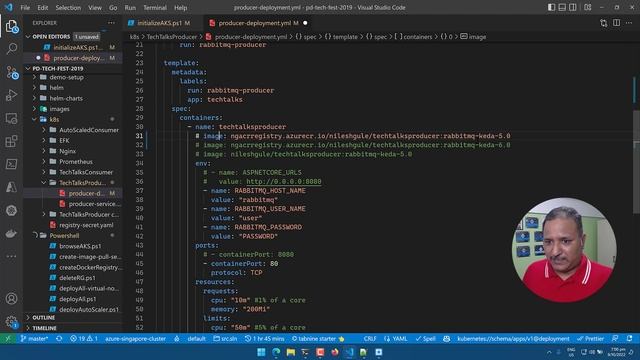The height and width of the screenshot is (360, 640).
Task: Open Visual Studio Code from taskbar
Action: click(x=349, y=352)
